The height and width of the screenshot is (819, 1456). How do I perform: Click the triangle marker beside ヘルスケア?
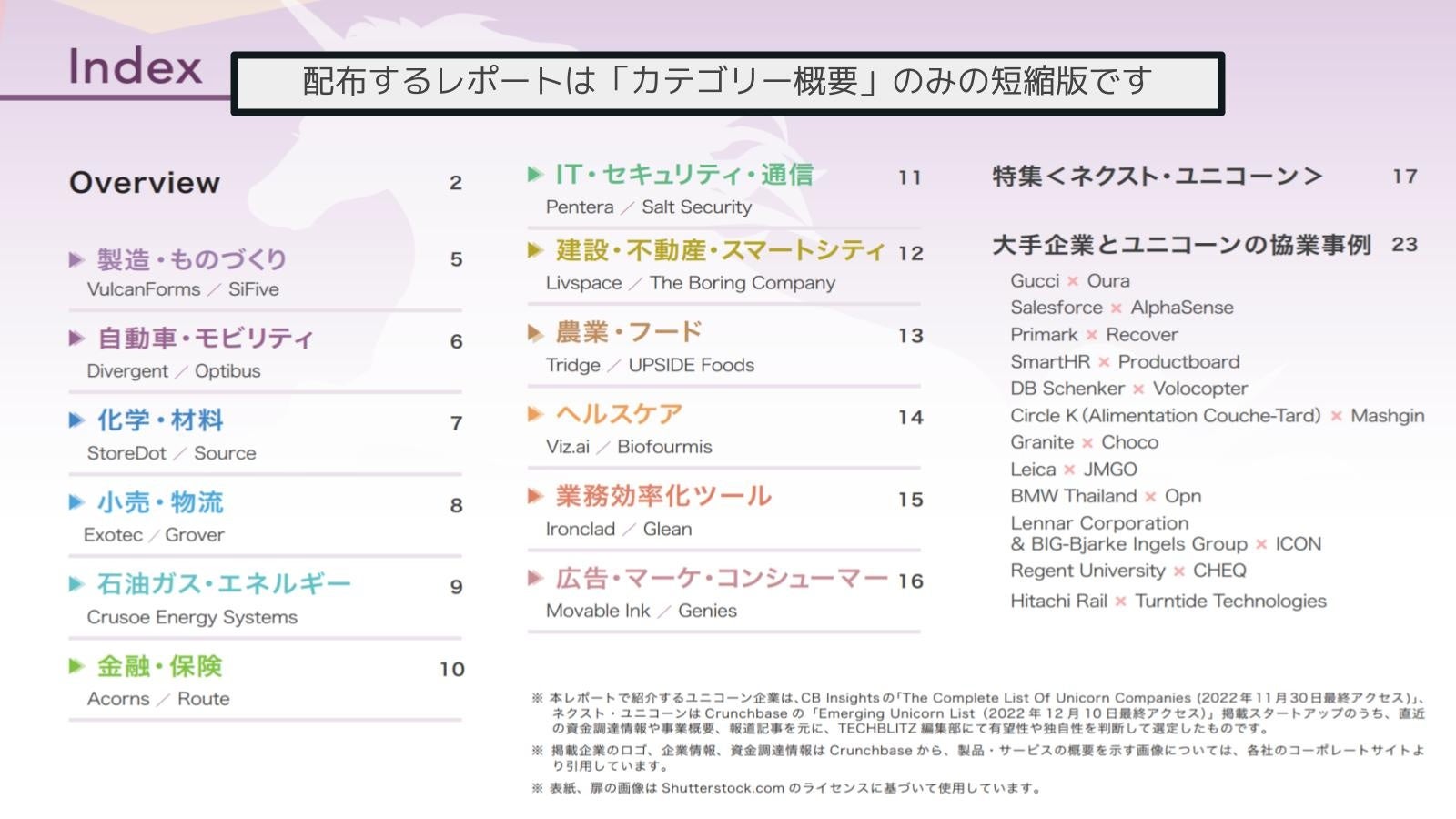(535, 415)
